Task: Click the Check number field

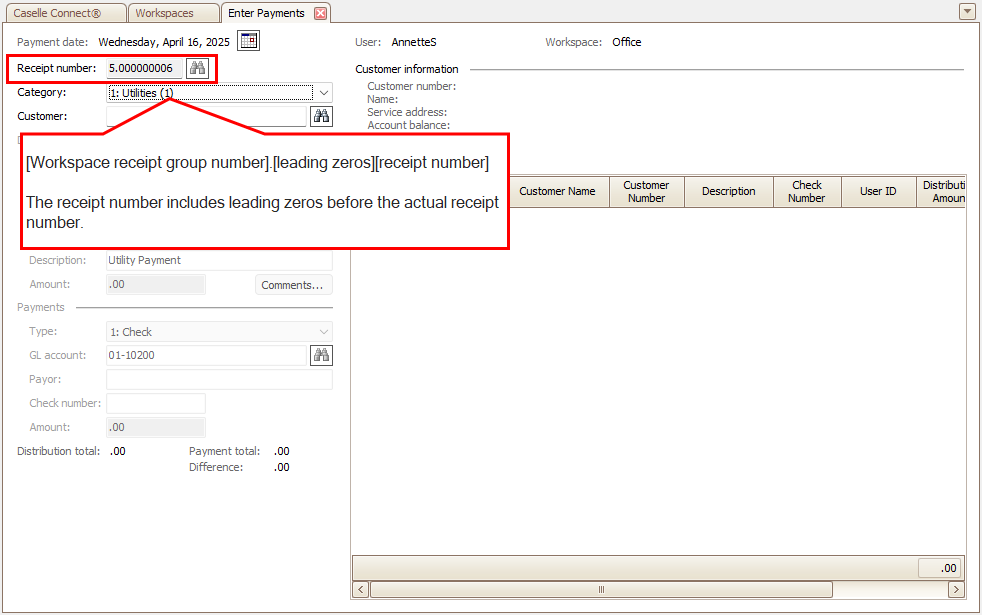Action: click(x=156, y=404)
